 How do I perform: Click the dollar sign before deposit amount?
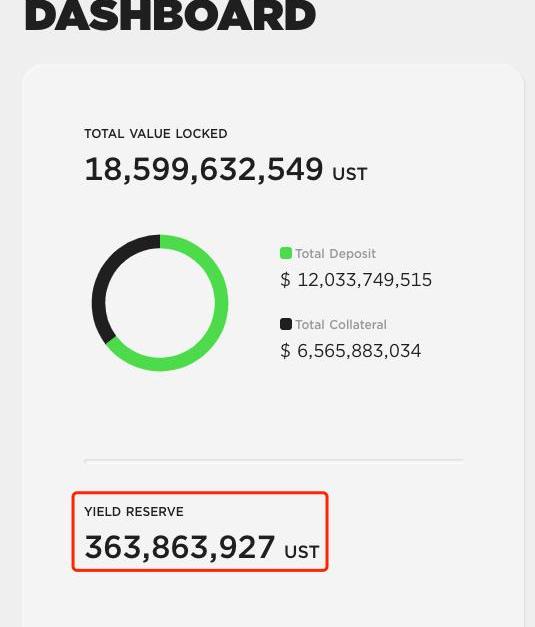[x=285, y=280]
